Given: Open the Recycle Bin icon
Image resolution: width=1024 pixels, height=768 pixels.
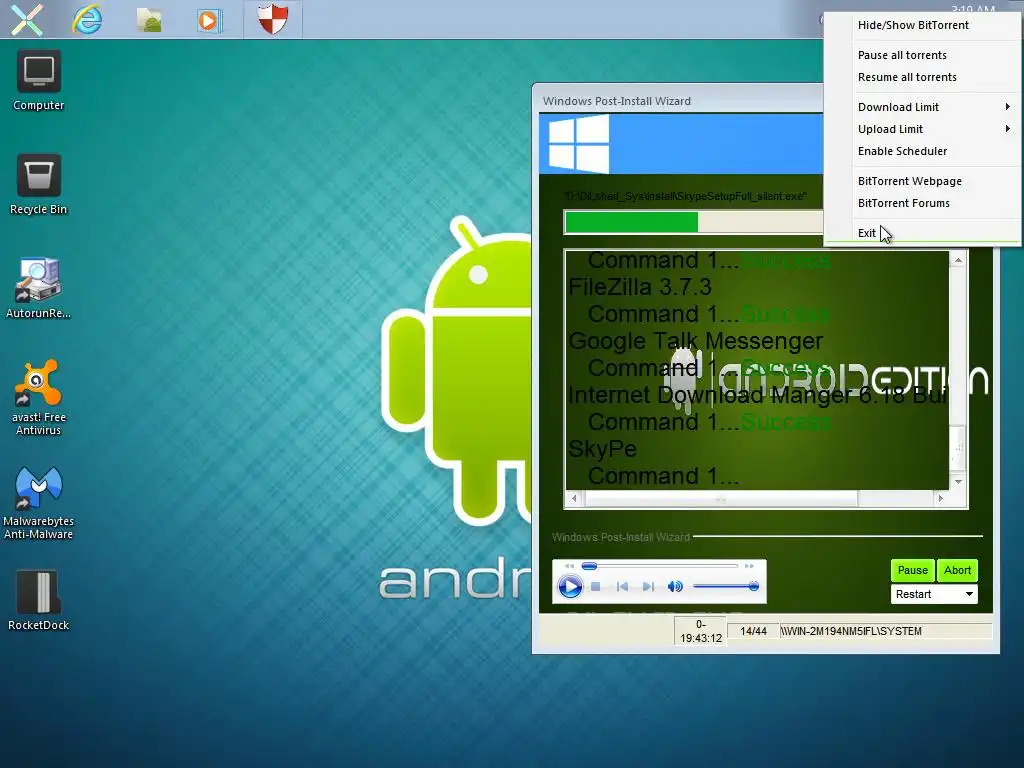Looking at the screenshot, I should pyautogui.click(x=39, y=185).
